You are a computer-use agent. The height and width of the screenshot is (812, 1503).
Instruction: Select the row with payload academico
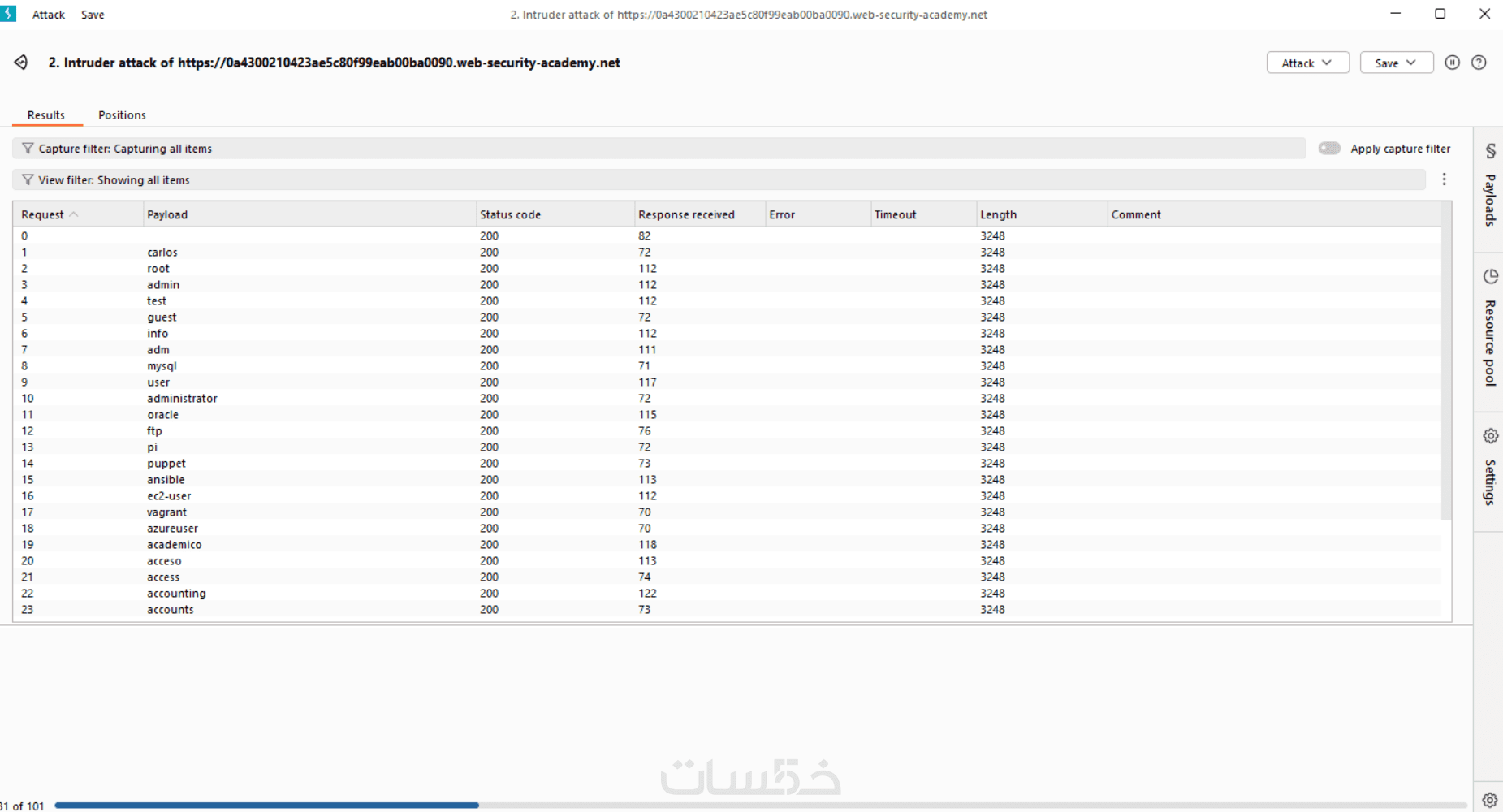[727, 545]
